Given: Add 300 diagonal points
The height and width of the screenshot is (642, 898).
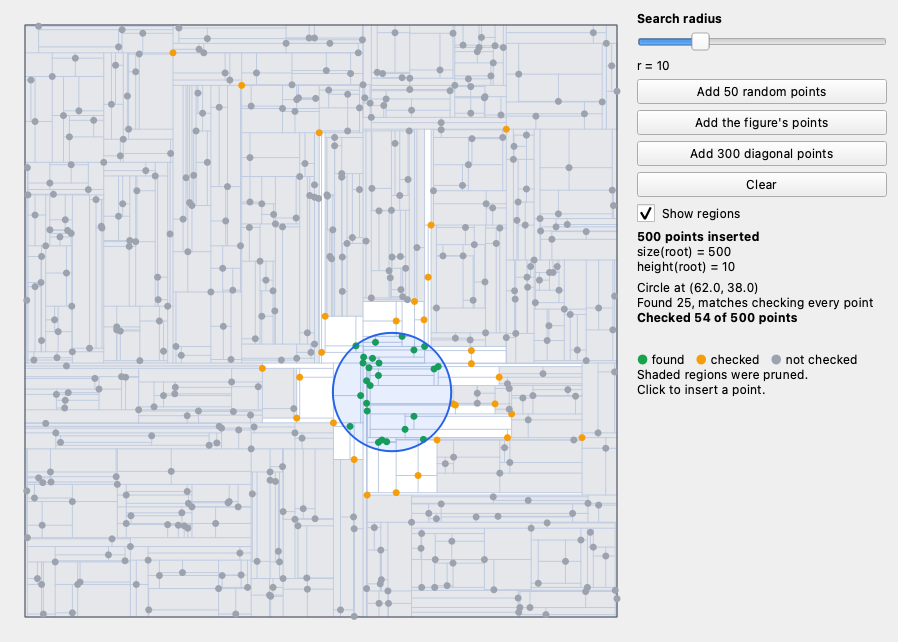Looking at the screenshot, I should [762, 153].
